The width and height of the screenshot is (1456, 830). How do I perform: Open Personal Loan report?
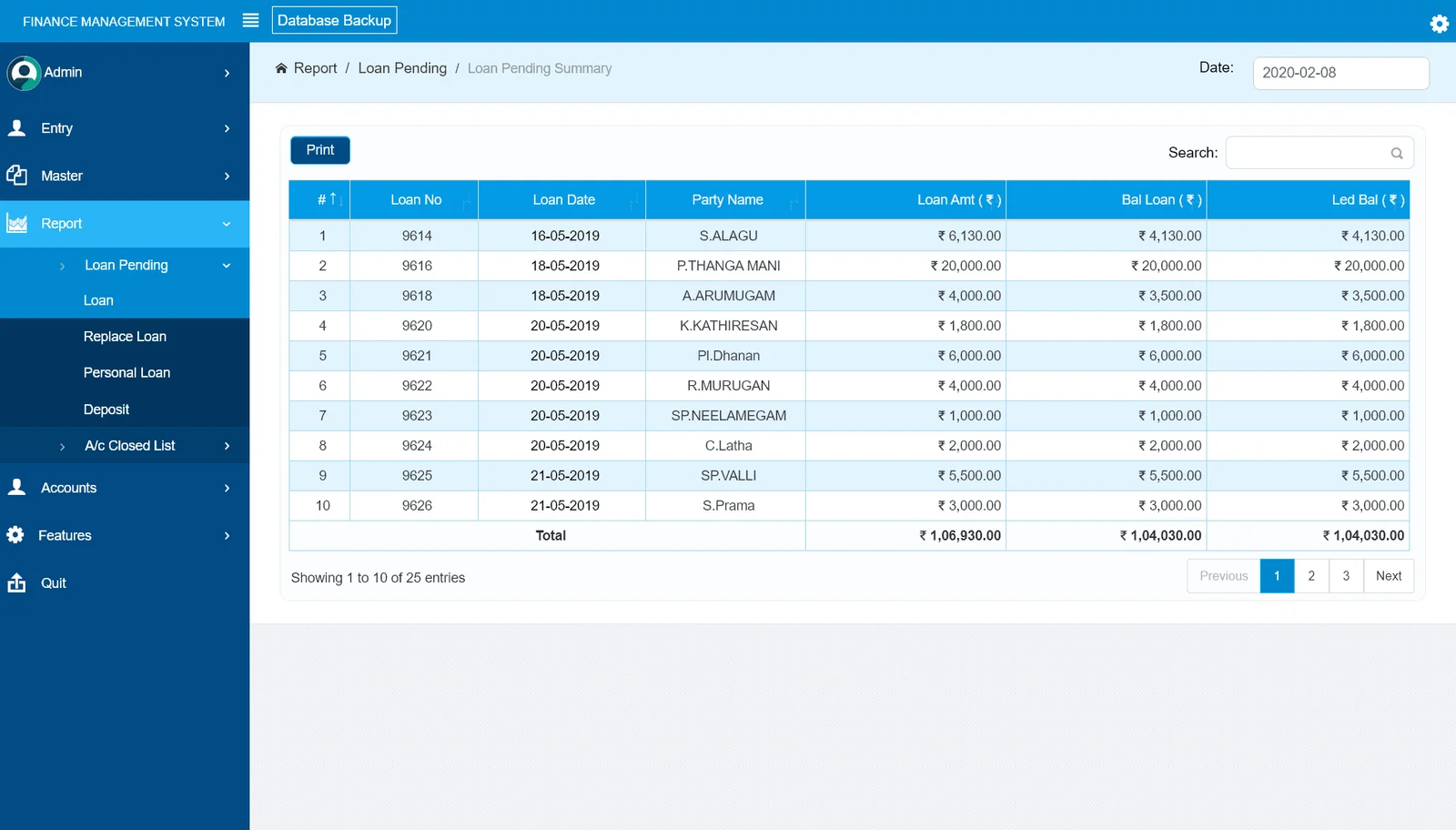click(x=125, y=373)
